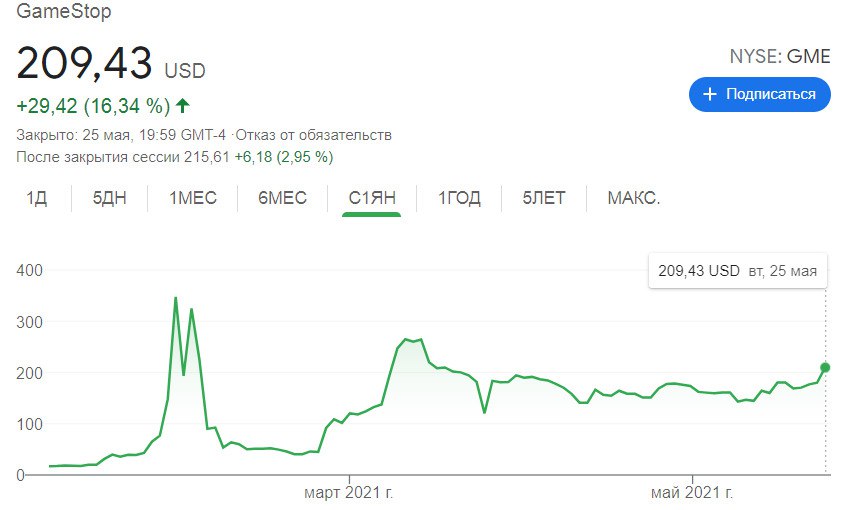This screenshot has height=510, width=843.
Task: Click the 209,43 USD chart tooltip
Action: [738, 270]
